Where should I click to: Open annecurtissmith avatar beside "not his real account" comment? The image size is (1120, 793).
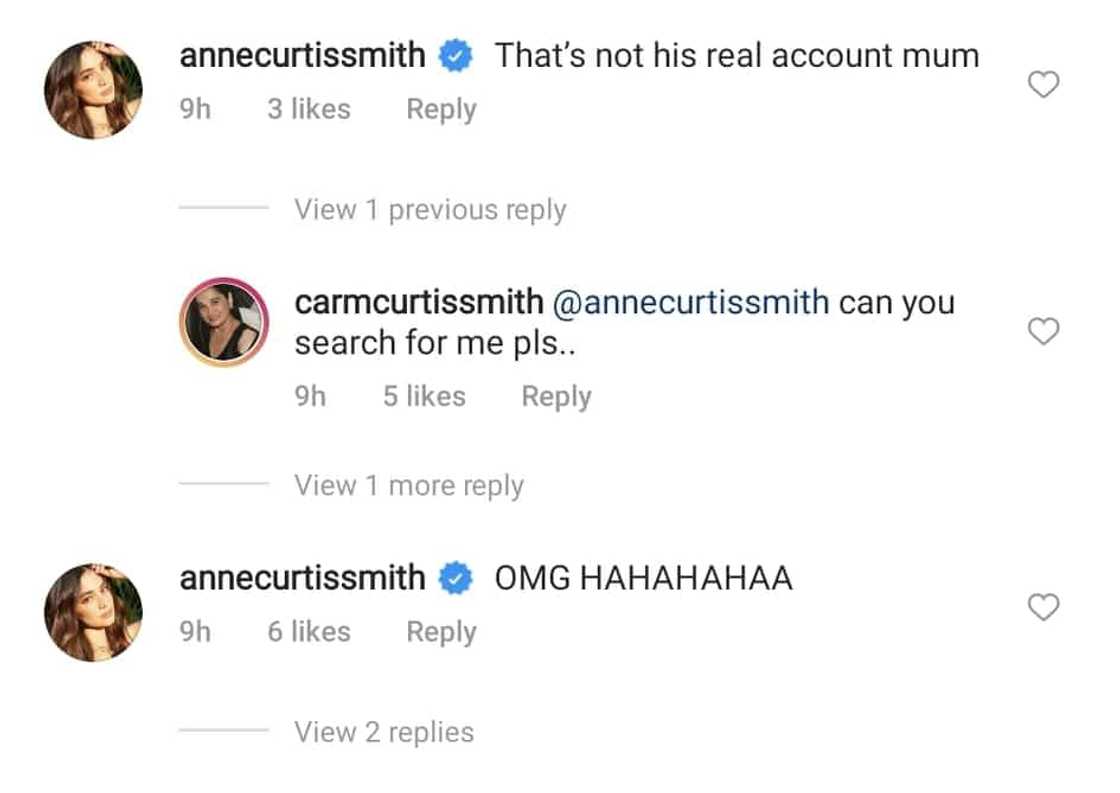(x=93, y=90)
